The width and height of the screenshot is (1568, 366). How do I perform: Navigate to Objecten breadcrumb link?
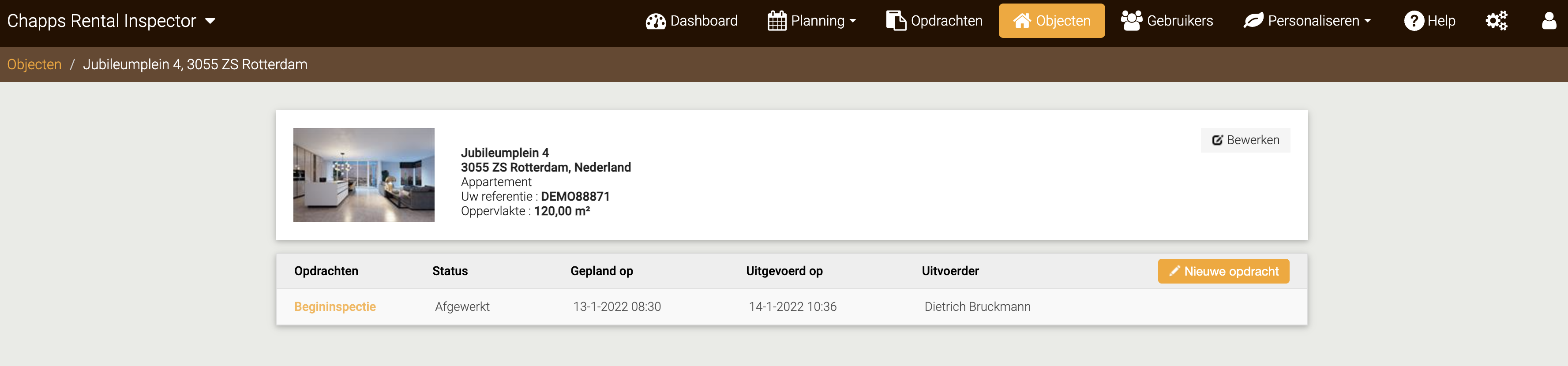click(34, 64)
